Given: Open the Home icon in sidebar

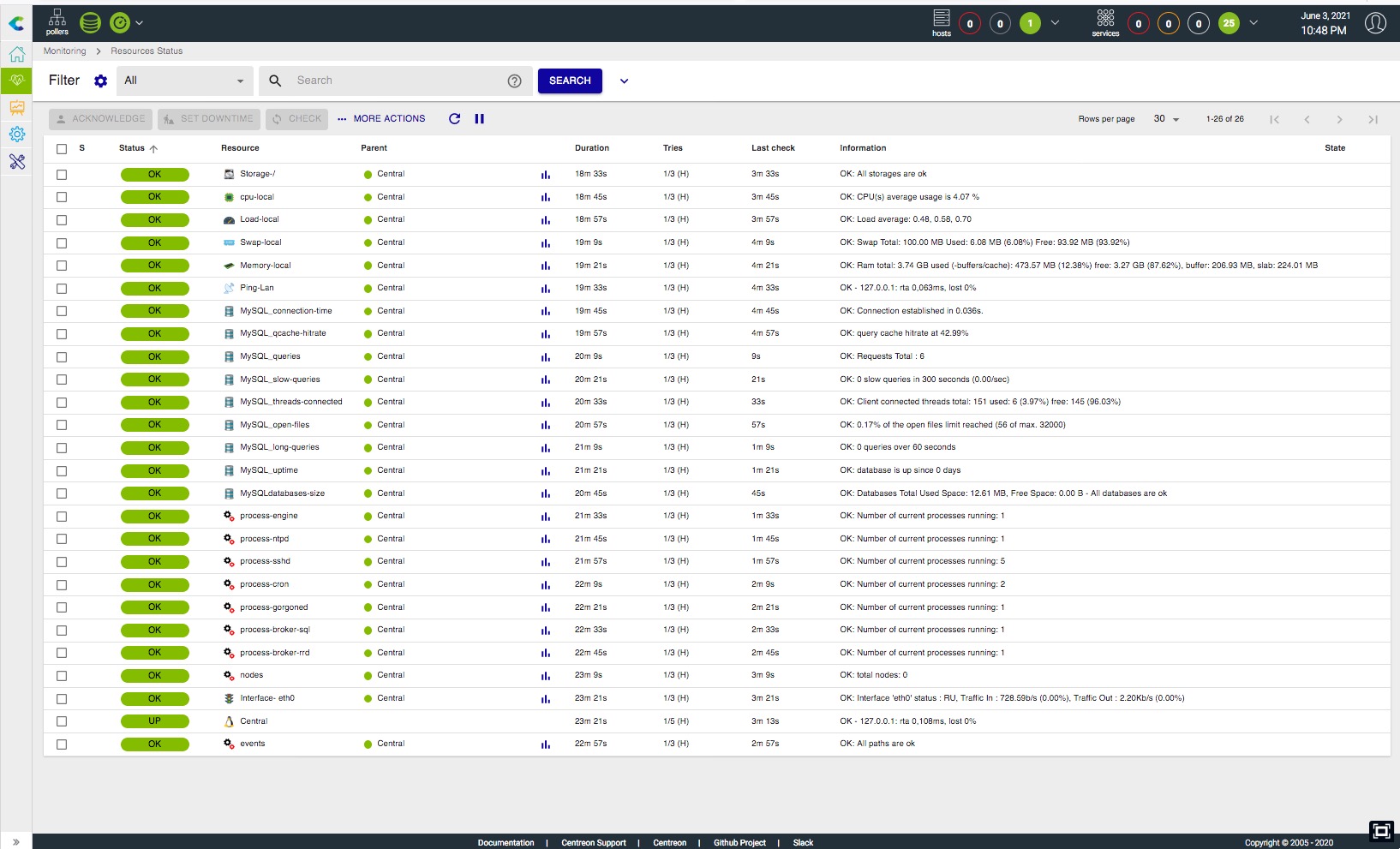Looking at the screenshot, I should [x=16, y=55].
